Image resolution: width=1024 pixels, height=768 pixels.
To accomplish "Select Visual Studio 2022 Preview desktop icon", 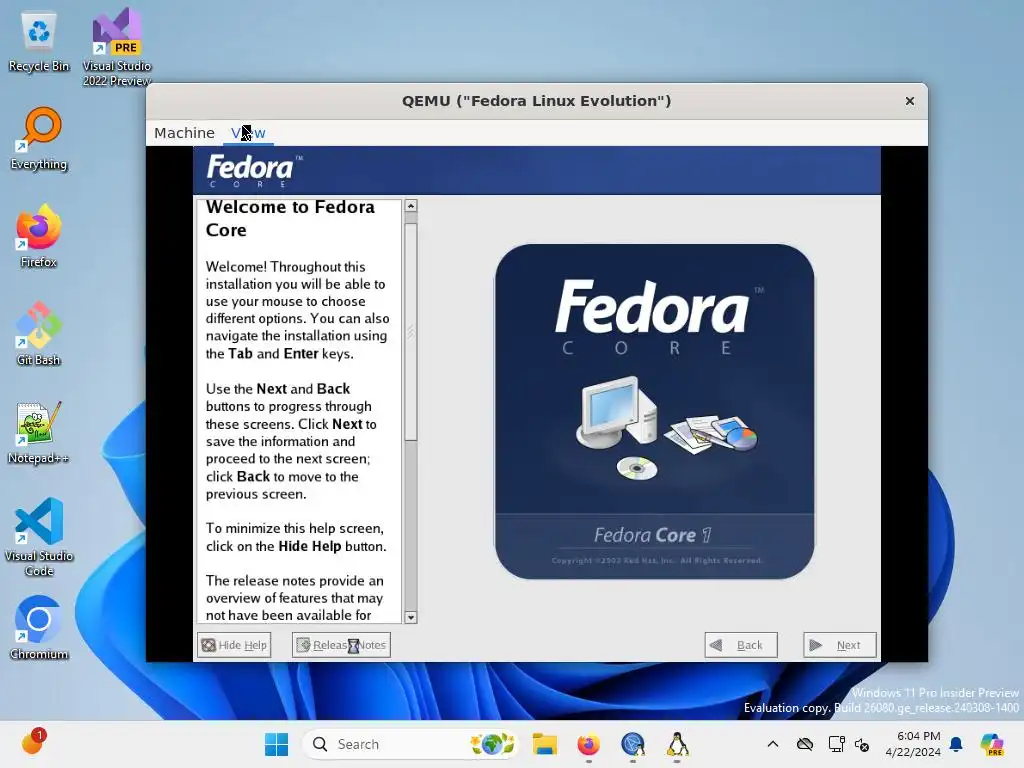I will point(117,47).
